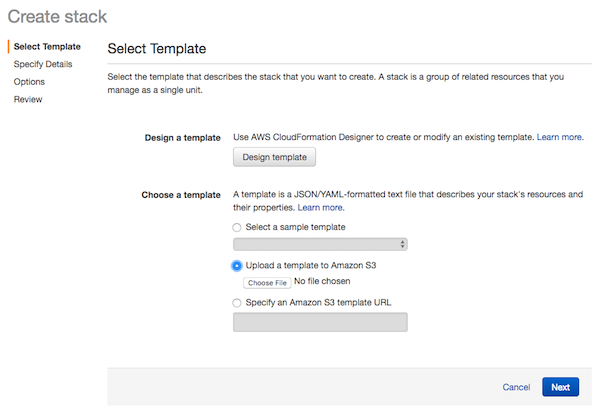Select the 'Select a sample template' radio button
600x413 pixels.
pyautogui.click(x=237, y=227)
